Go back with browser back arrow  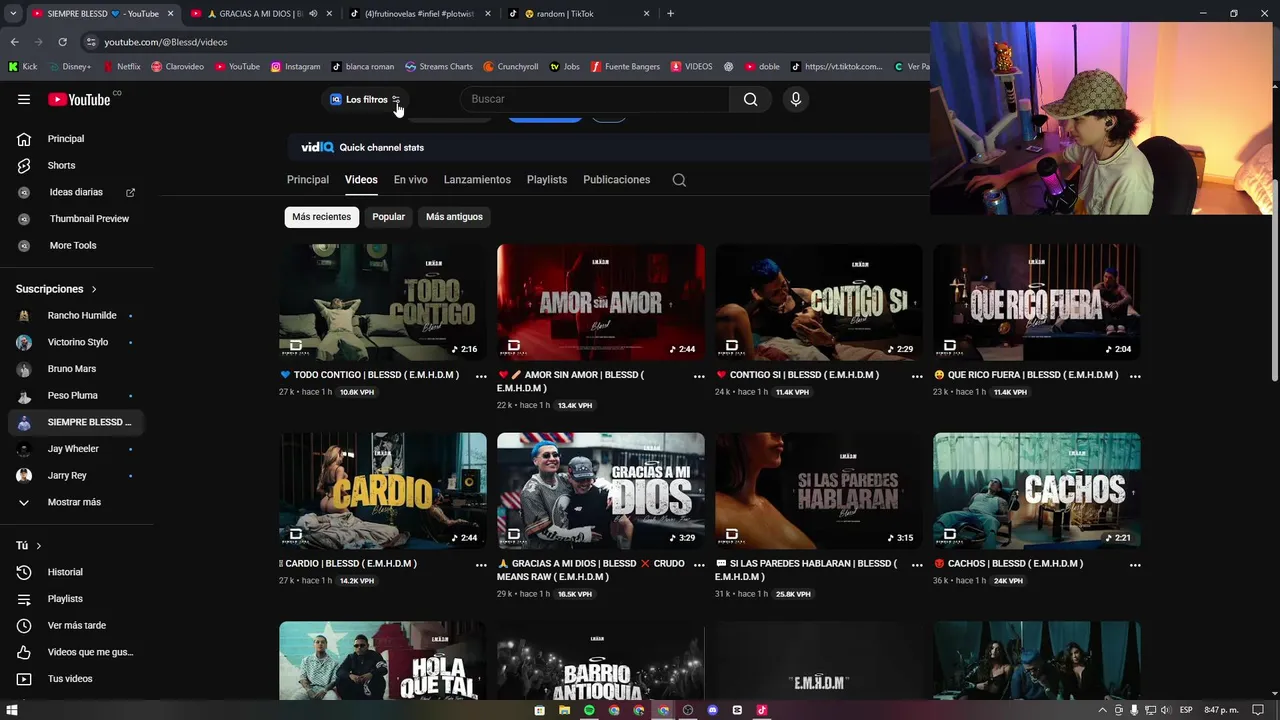[15, 42]
